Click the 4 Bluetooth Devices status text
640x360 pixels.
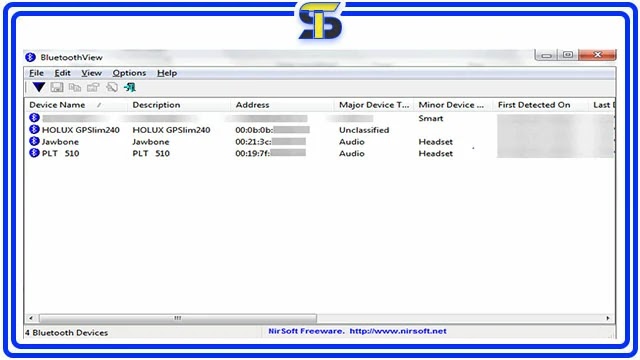pos(67,333)
